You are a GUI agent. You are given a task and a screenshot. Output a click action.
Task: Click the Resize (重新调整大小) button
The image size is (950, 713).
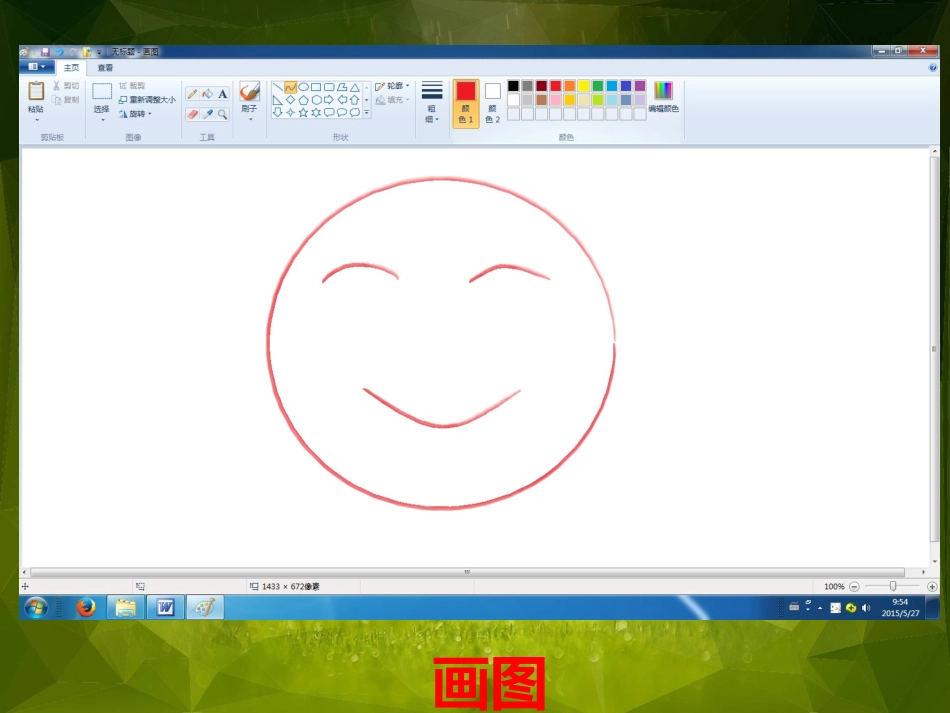pos(146,100)
